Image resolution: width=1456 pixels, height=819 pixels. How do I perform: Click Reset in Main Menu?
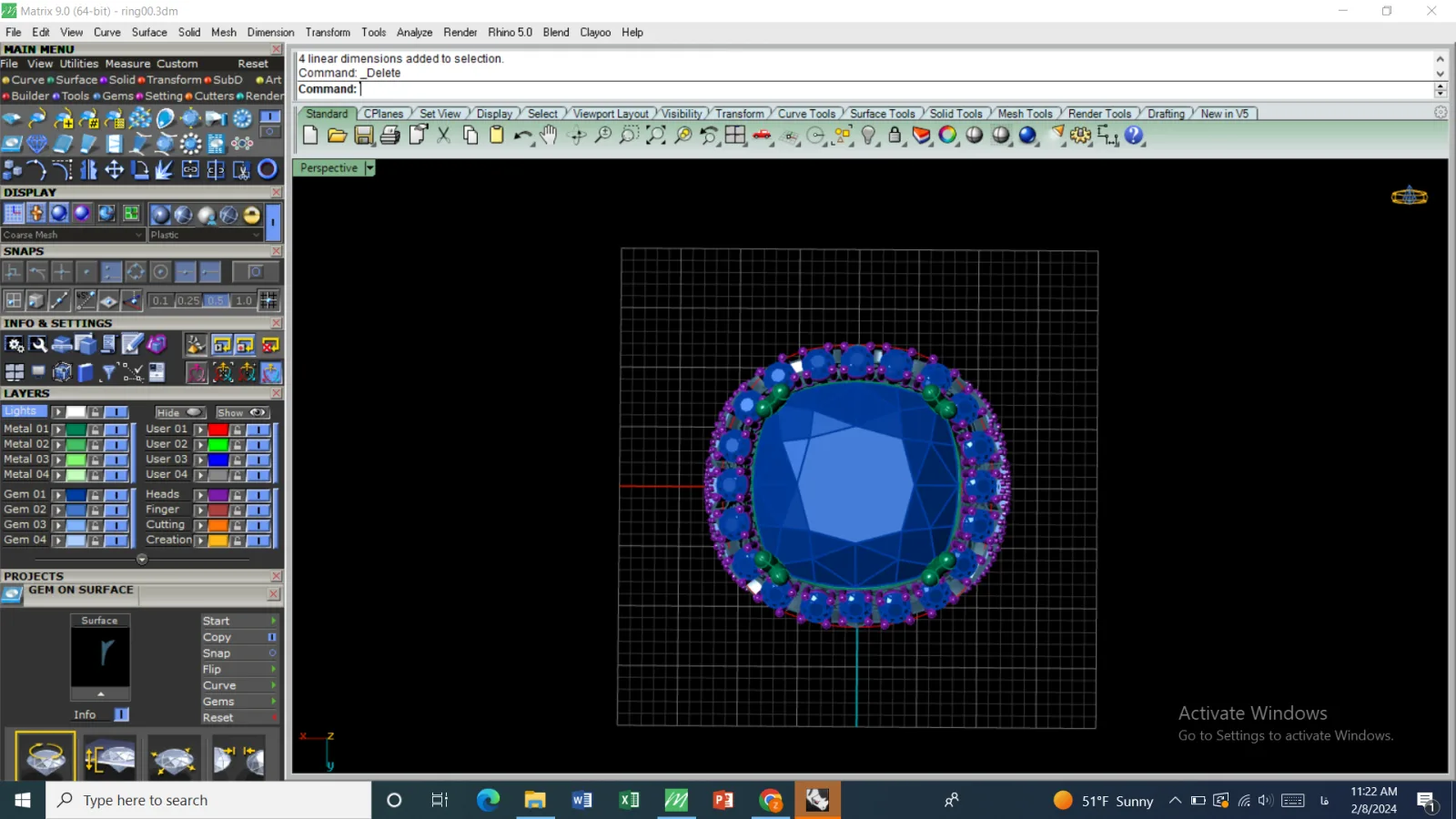pos(253,64)
